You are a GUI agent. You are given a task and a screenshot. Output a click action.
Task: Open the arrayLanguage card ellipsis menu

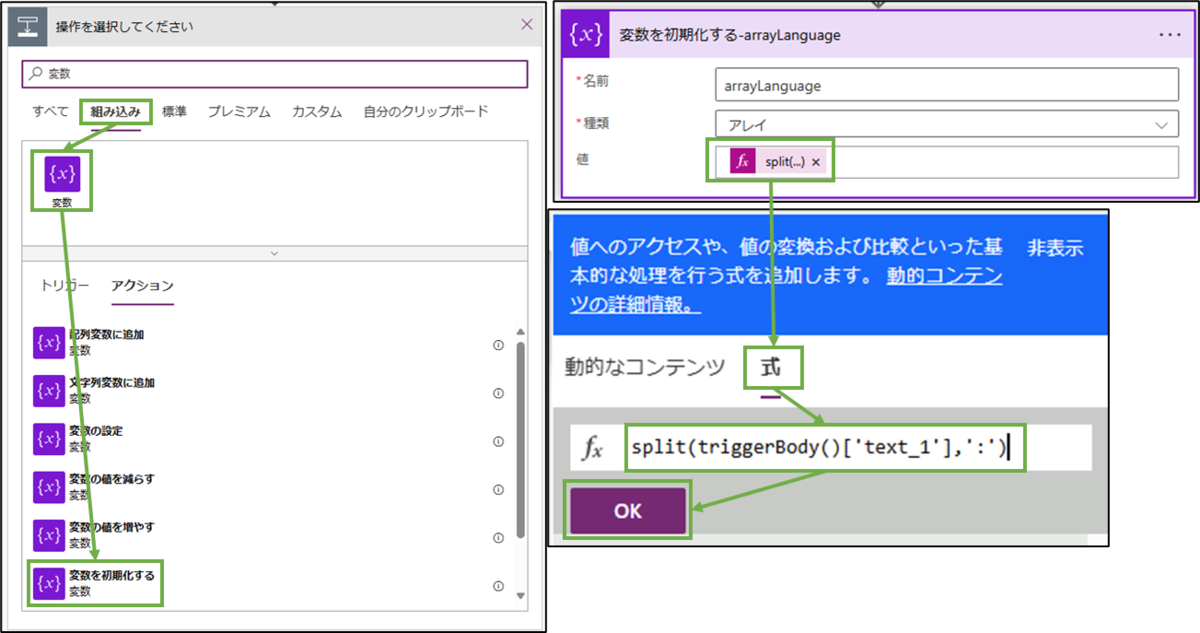click(1170, 35)
